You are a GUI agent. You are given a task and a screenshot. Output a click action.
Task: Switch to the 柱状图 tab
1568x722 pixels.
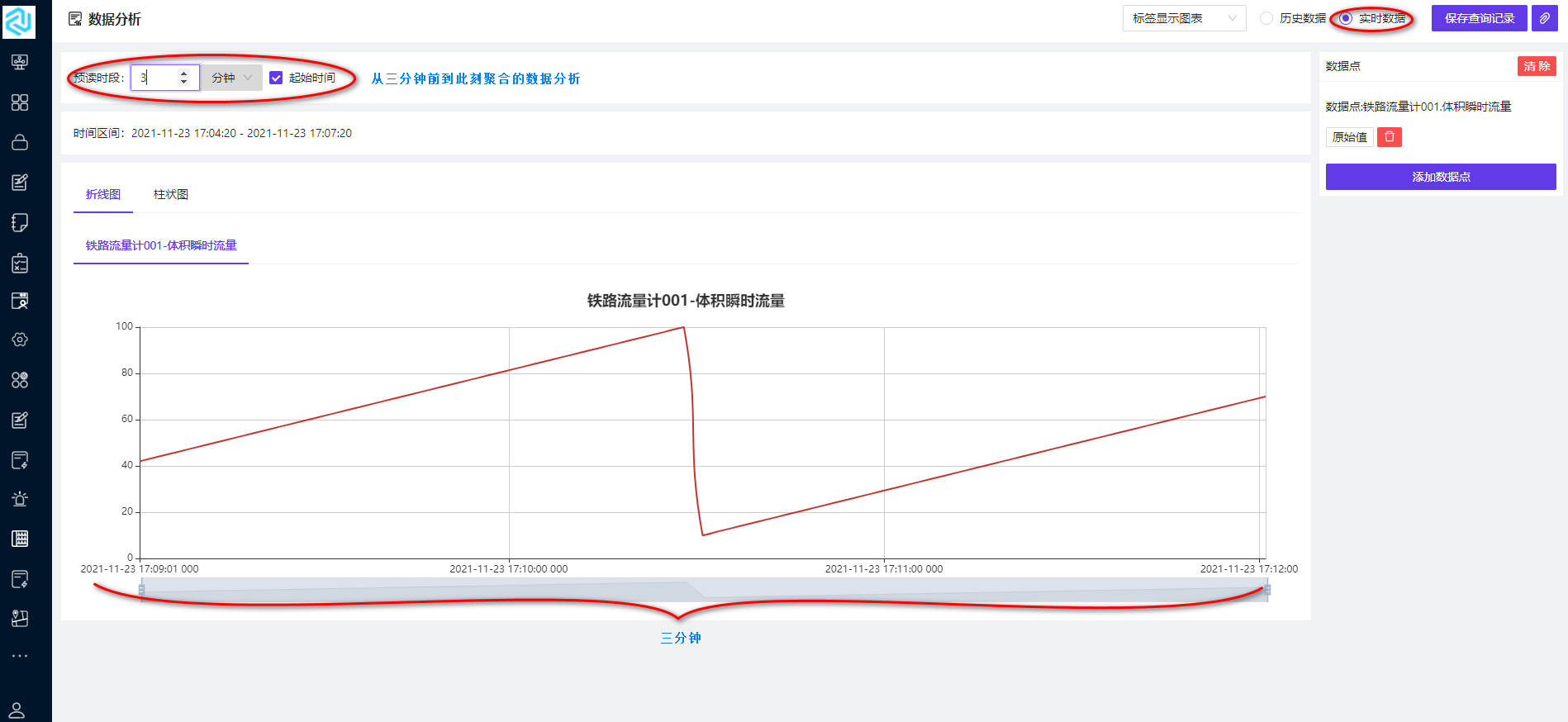pos(171,194)
